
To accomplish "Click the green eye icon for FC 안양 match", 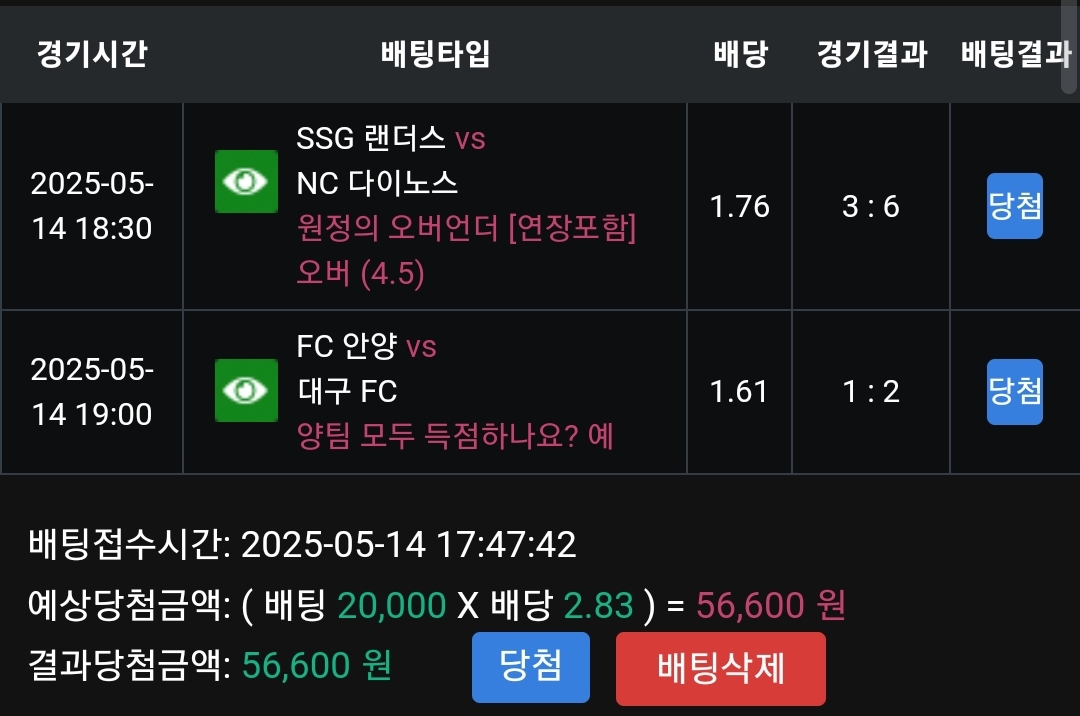I will 246,390.
